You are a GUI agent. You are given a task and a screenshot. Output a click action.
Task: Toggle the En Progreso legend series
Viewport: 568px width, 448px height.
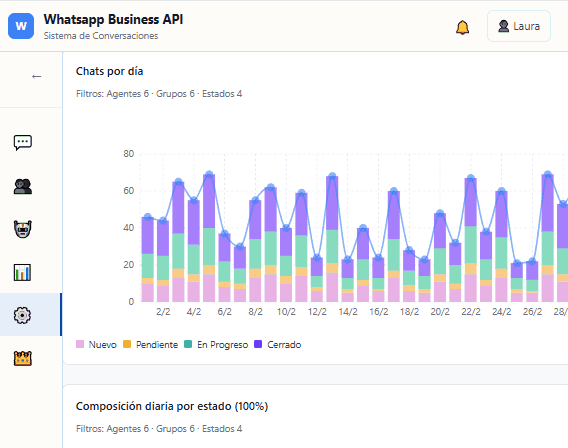(x=216, y=344)
